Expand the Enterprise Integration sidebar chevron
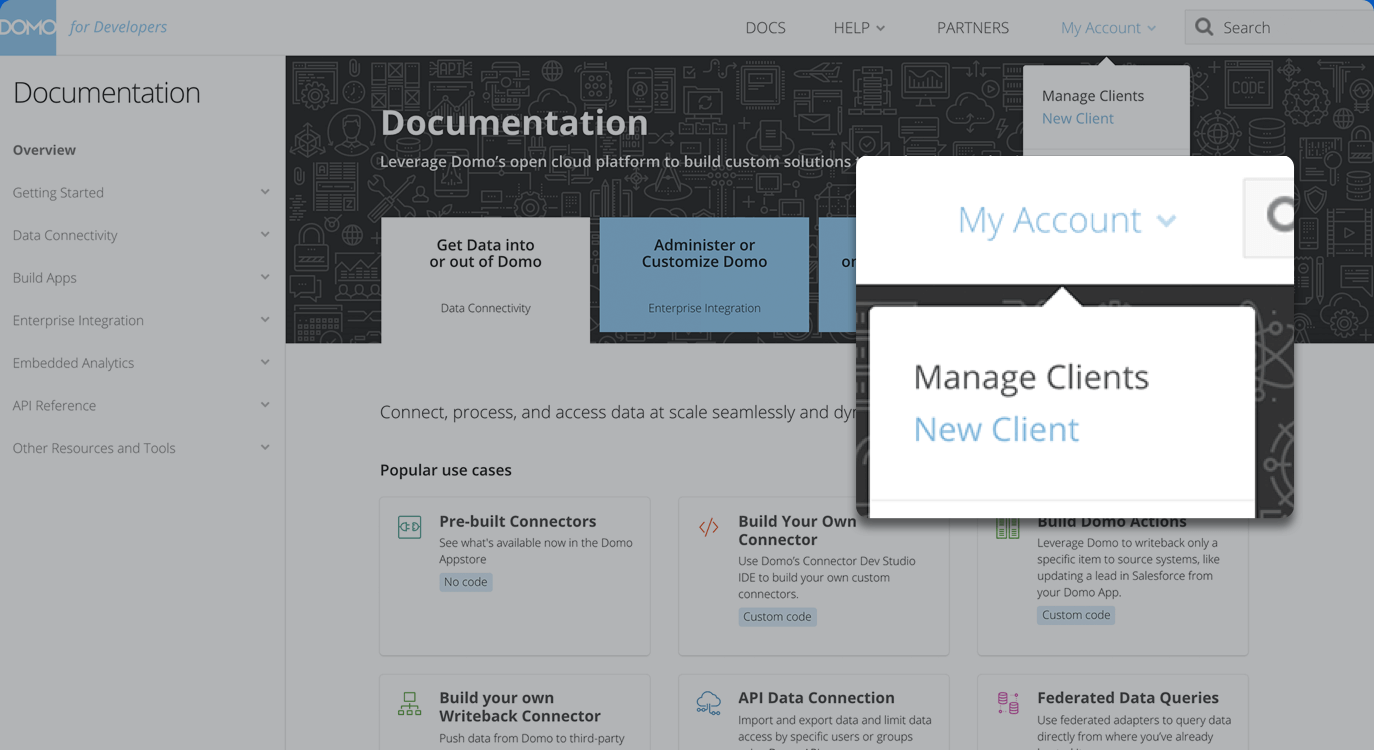The height and width of the screenshot is (750, 1374). pyautogui.click(x=265, y=320)
